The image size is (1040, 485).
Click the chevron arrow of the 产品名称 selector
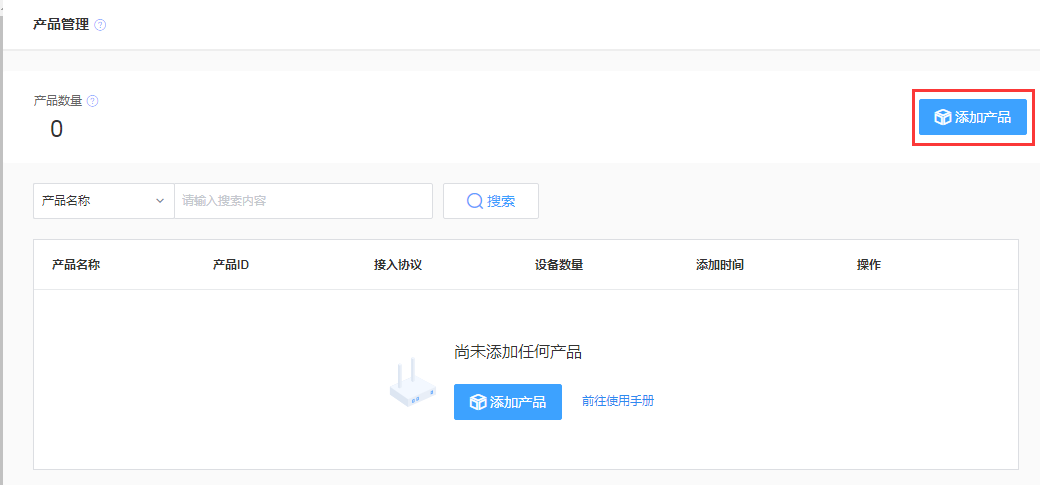tap(160, 201)
